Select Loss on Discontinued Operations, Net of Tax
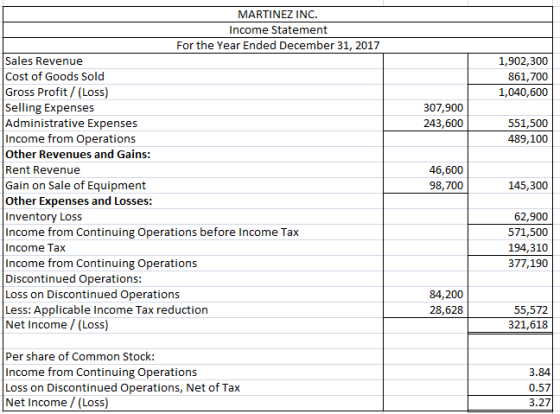The image size is (560, 414). click(x=122, y=388)
